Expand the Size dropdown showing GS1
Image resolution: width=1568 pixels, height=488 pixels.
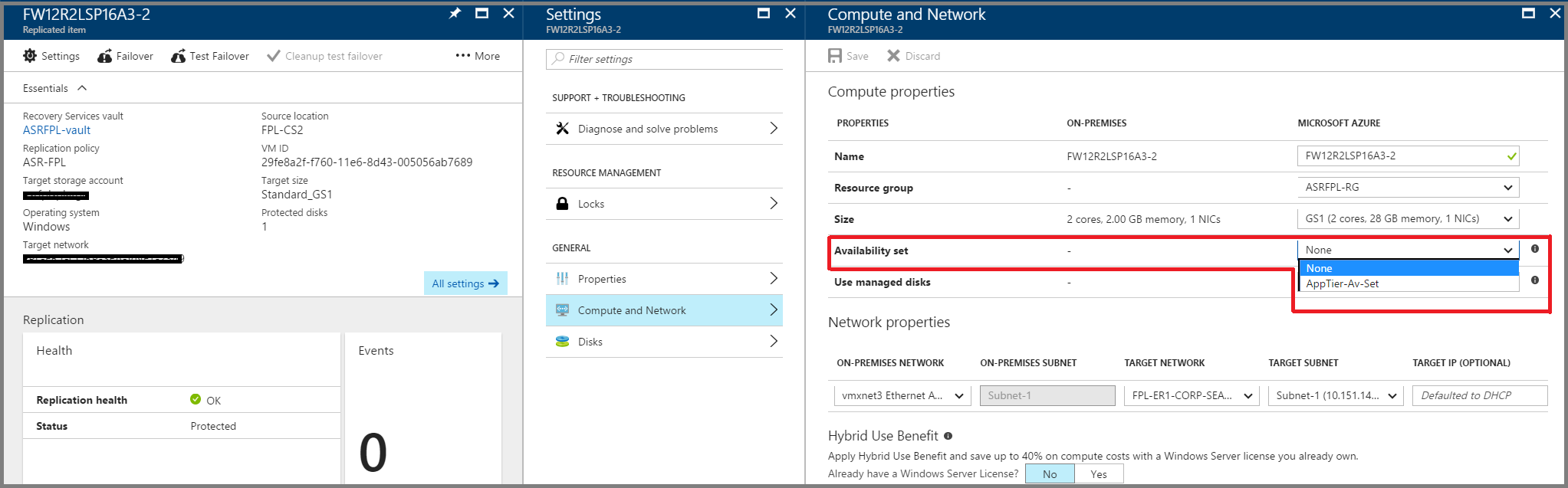click(x=1408, y=218)
